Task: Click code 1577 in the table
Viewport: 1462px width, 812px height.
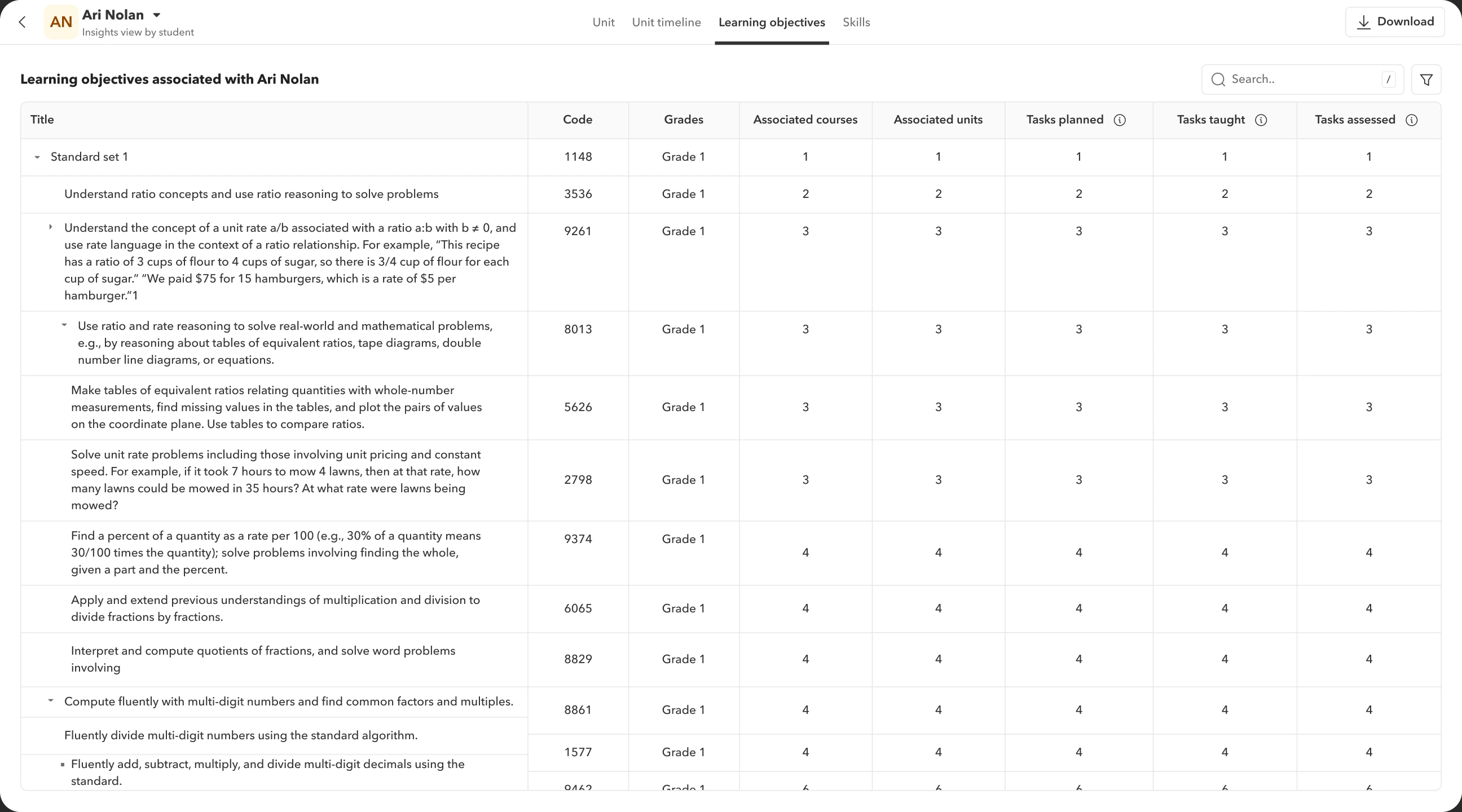Action: tap(578, 752)
